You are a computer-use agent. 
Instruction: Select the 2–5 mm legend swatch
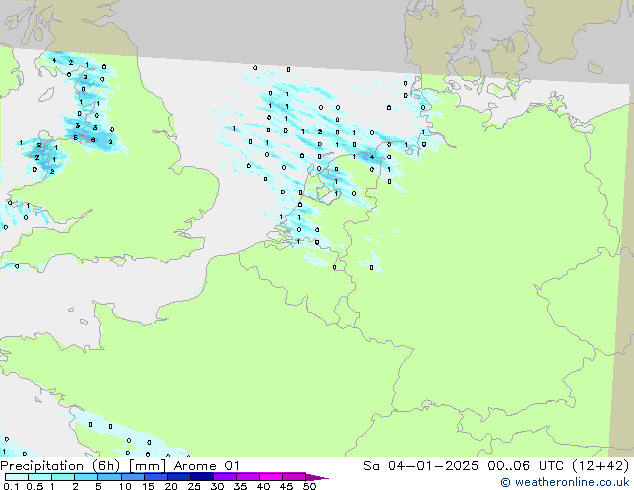pyautogui.click(x=86, y=477)
